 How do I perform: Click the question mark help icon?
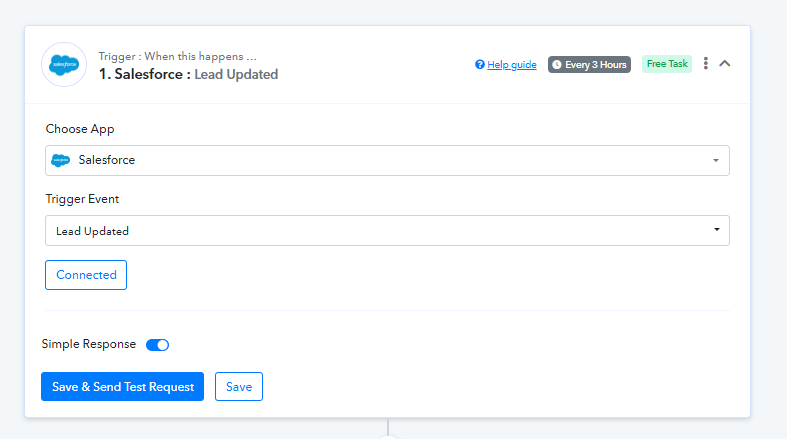tap(480, 65)
